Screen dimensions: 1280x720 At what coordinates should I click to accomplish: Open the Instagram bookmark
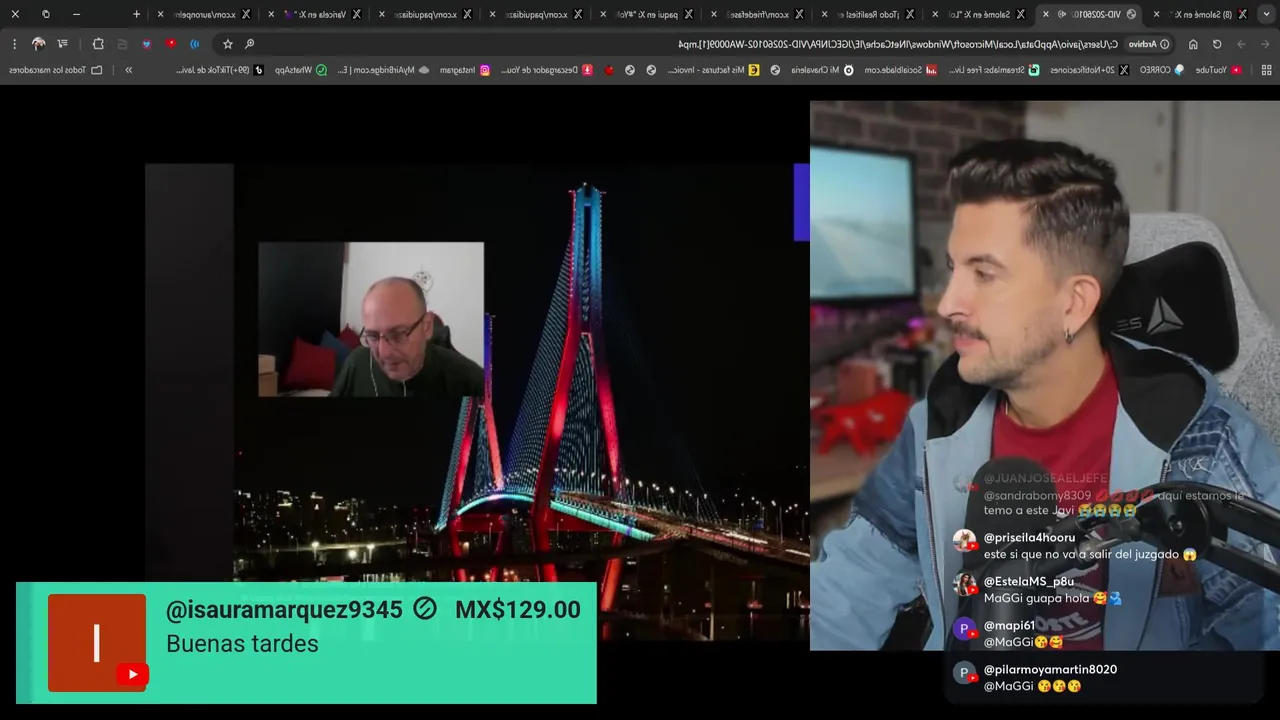(464, 70)
